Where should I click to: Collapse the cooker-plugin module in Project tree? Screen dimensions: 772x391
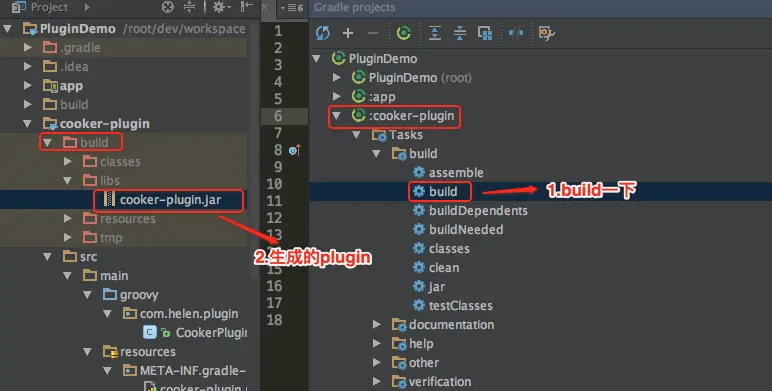[28, 124]
